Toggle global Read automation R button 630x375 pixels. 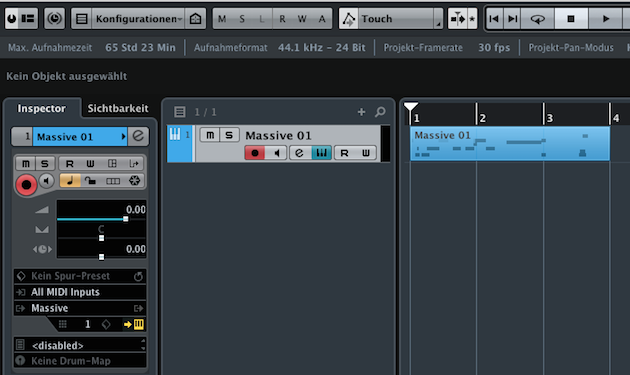[282, 18]
